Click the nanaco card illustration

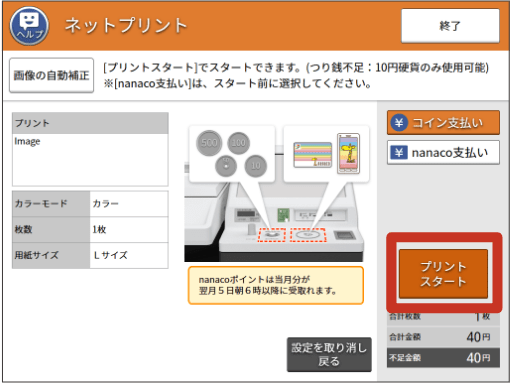point(313,155)
